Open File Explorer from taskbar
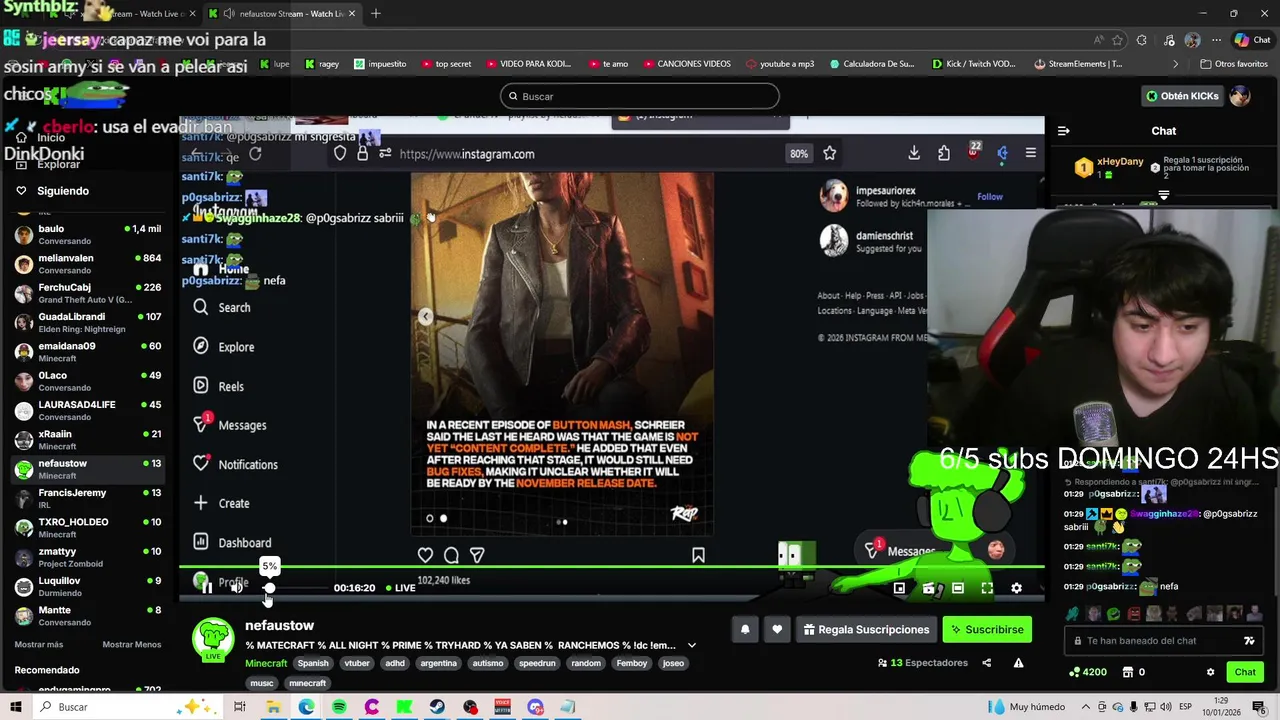This screenshot has width=1280, height=720. click(x=273, y=707)
